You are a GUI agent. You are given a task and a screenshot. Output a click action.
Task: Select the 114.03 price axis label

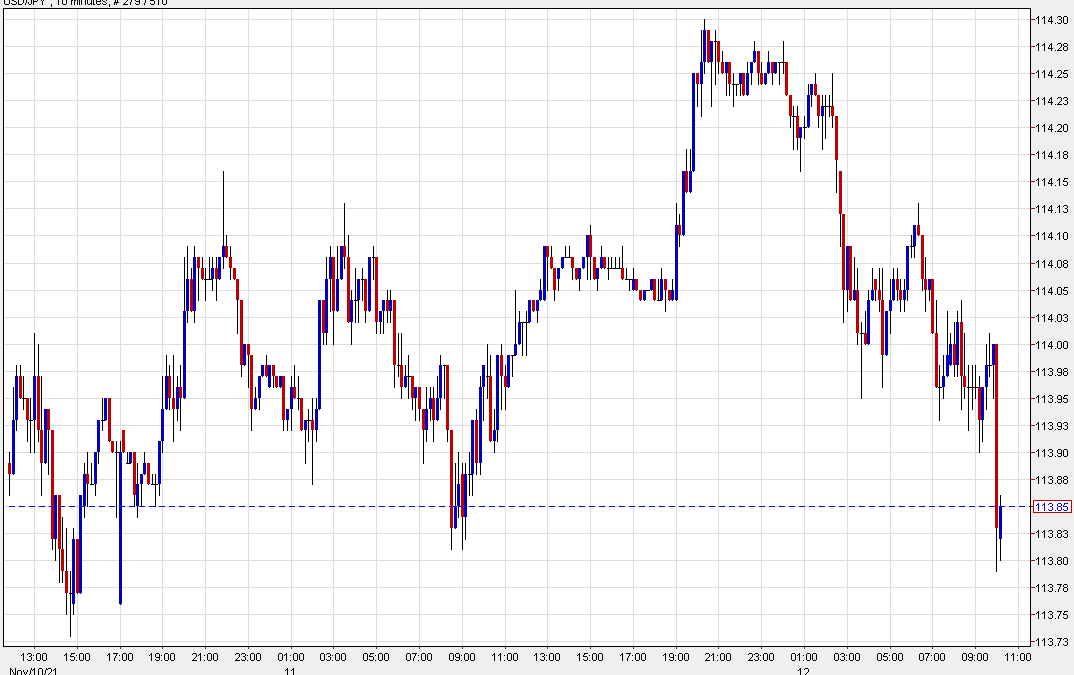[1052, 318]
